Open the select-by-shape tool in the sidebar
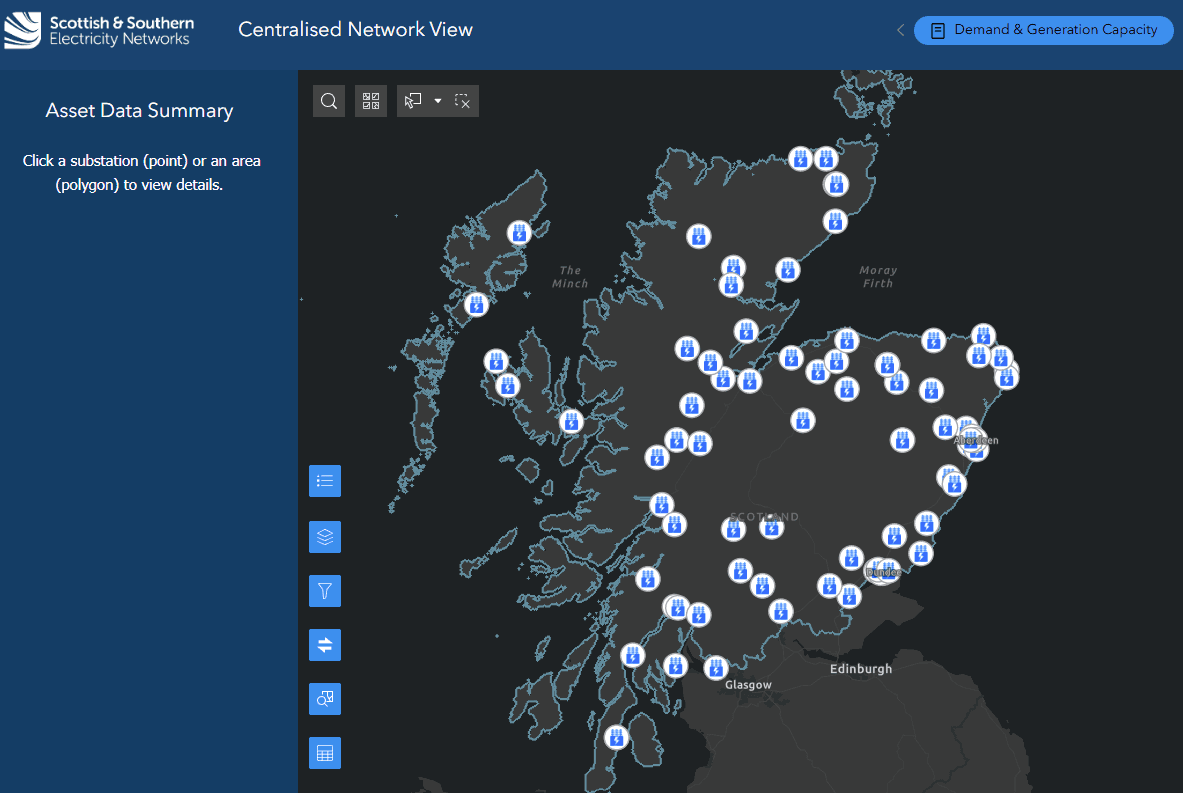This screenshot has height=793, width=1183. pos(324,699)
